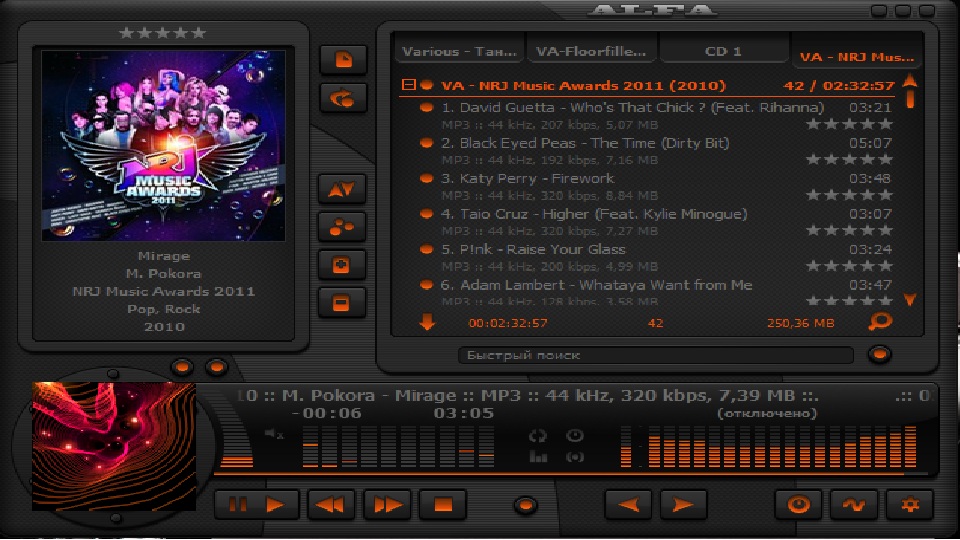Stop playback with the square stop button
Screen dimensions: 960x540
443,505
